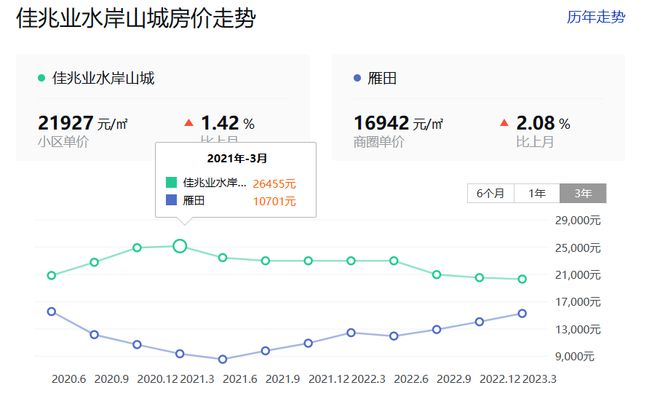The height and width of the screenshot is (396, 660).
Task: Click the 佳兆业水岸山城 legend label
Action: [x=103, y=78]
